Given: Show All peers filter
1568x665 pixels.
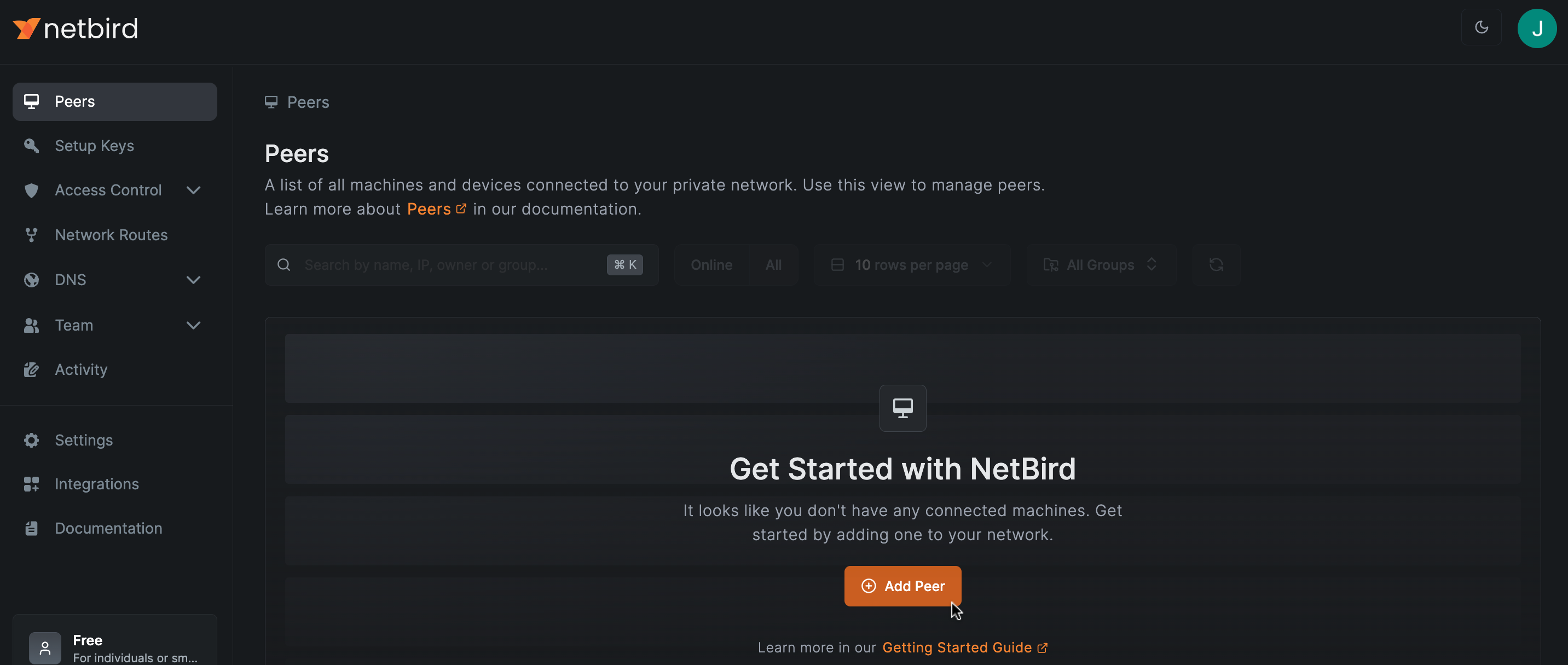Looking at the screenshot, I should [773, 265].
